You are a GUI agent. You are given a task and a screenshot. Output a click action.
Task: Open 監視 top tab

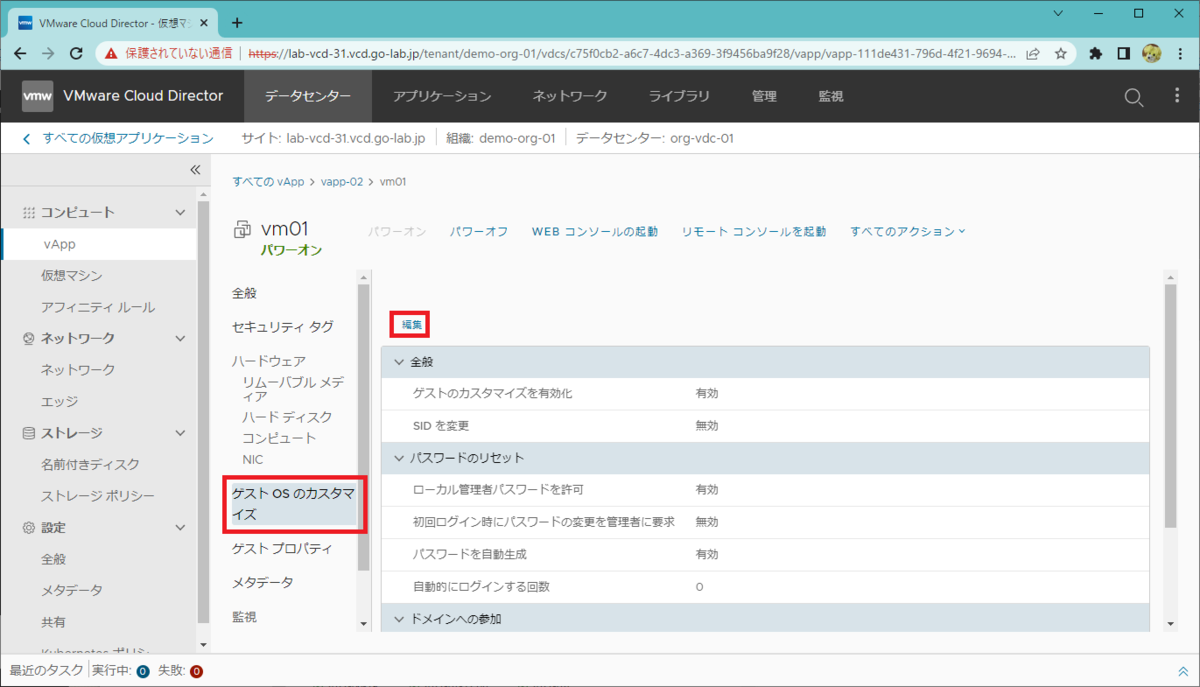click(x=831, y=96)
